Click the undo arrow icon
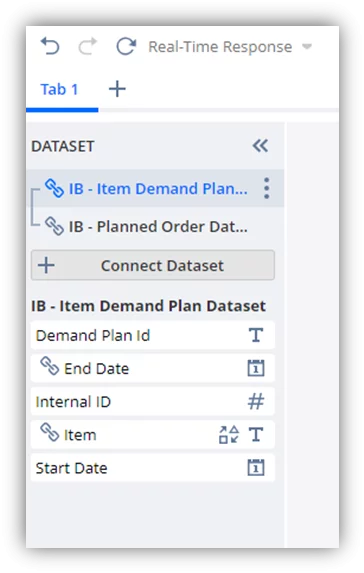 (x=50, y=46)
